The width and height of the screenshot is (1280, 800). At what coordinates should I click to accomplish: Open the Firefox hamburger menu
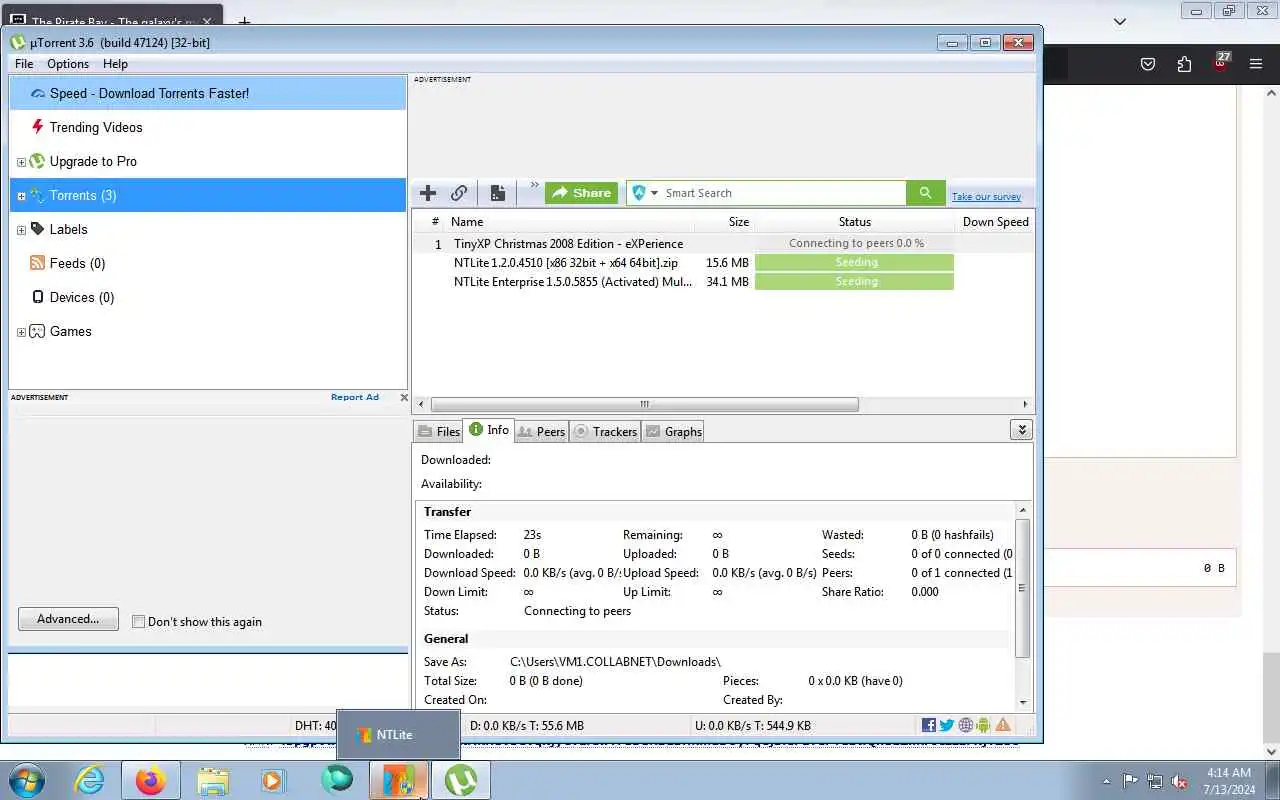pos(1256,64)
